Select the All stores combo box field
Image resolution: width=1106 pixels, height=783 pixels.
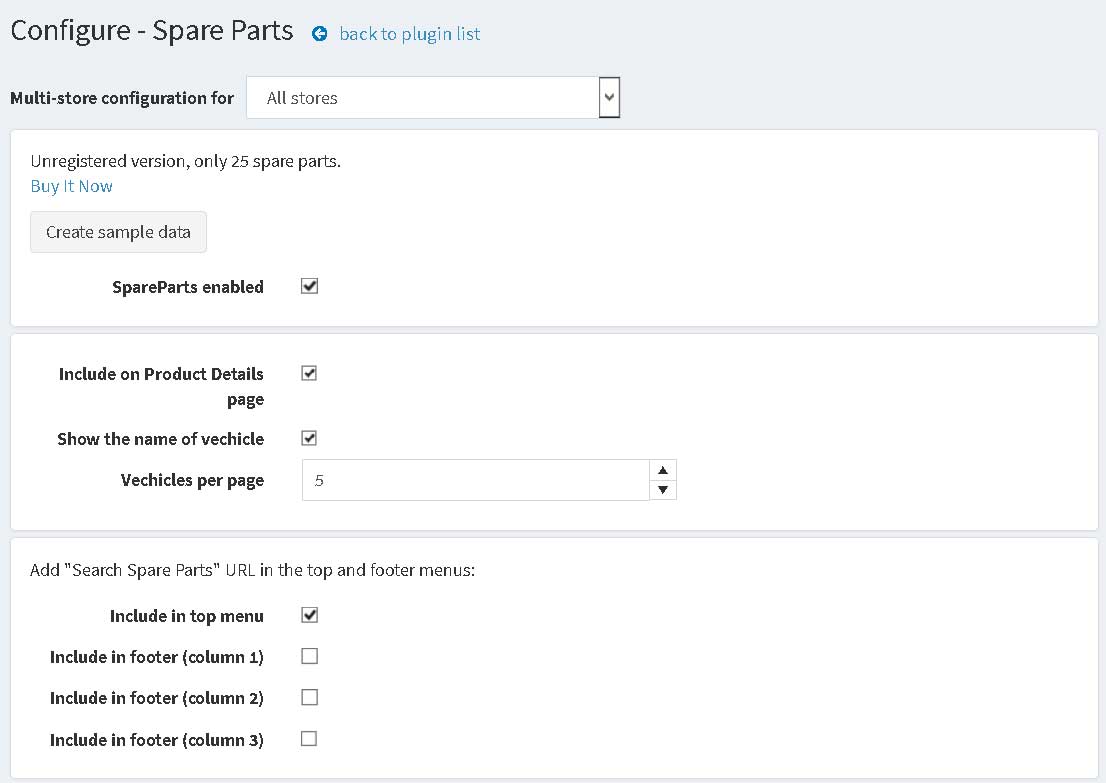(x=433, y=97)
